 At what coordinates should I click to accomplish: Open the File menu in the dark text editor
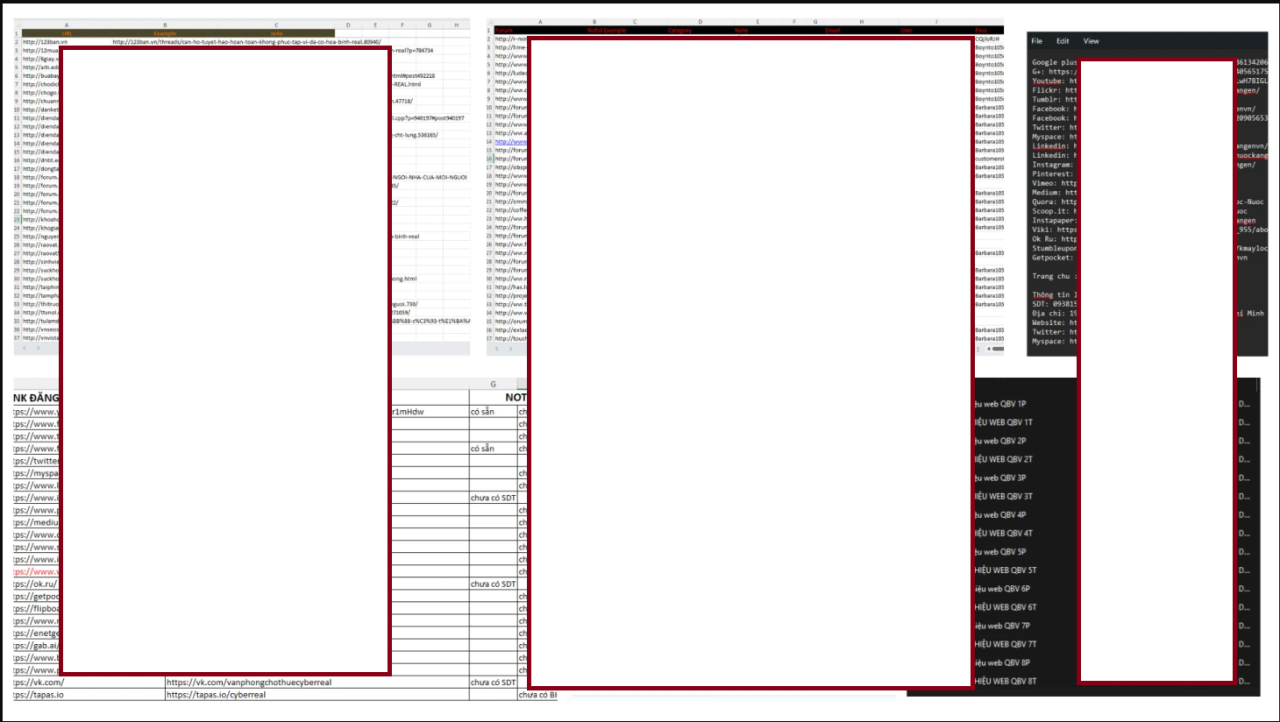[x=1037, y=41]
